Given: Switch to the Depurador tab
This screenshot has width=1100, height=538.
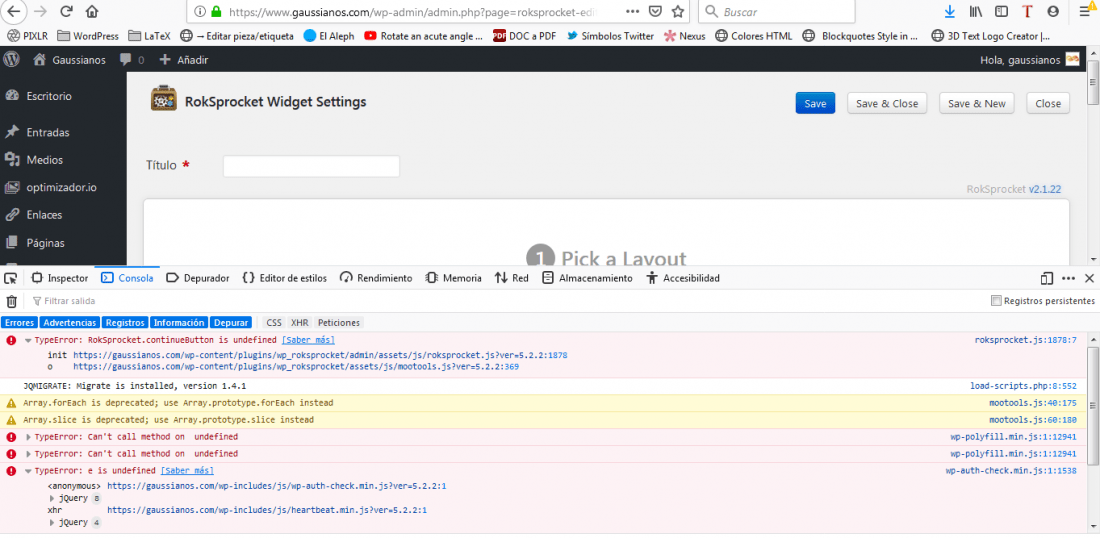Looking at the screenshot, I should [198, 278].
